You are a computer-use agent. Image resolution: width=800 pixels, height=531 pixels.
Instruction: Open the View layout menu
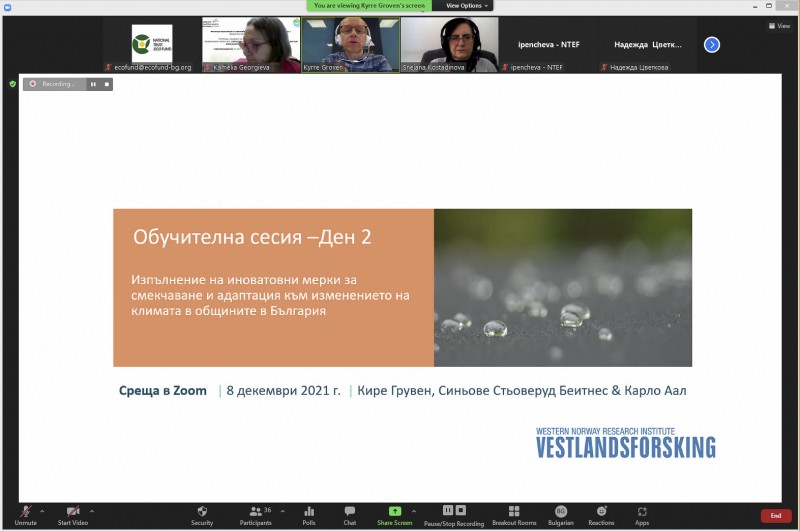point(778,26)
